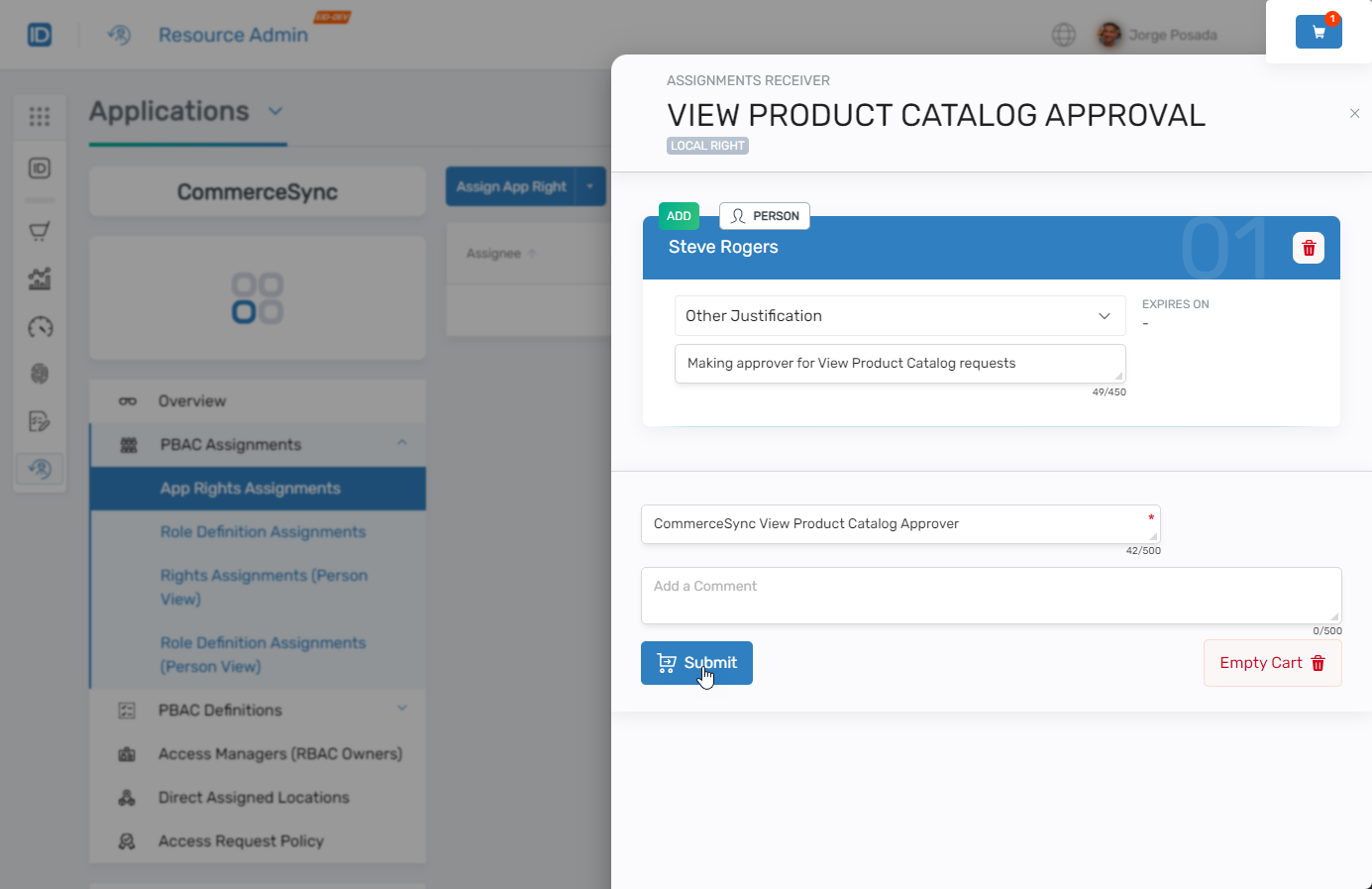Click the highlighted Resource Admin sidebar icon
1372x889 pixels.
click(40, 469)
